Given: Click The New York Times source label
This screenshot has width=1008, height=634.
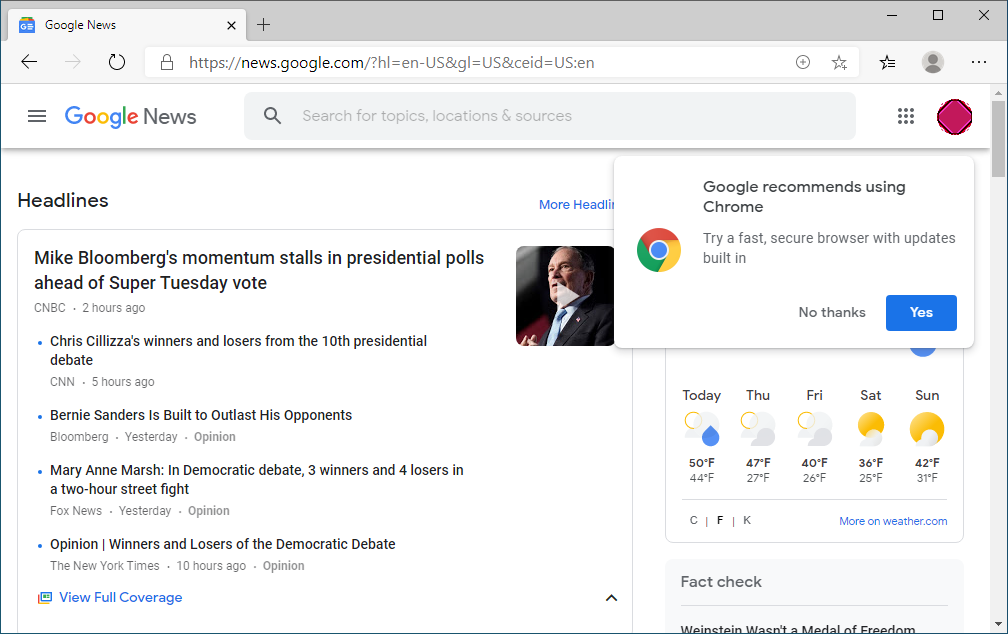Looking at the screenshot, I should click(x=105, y=566).
